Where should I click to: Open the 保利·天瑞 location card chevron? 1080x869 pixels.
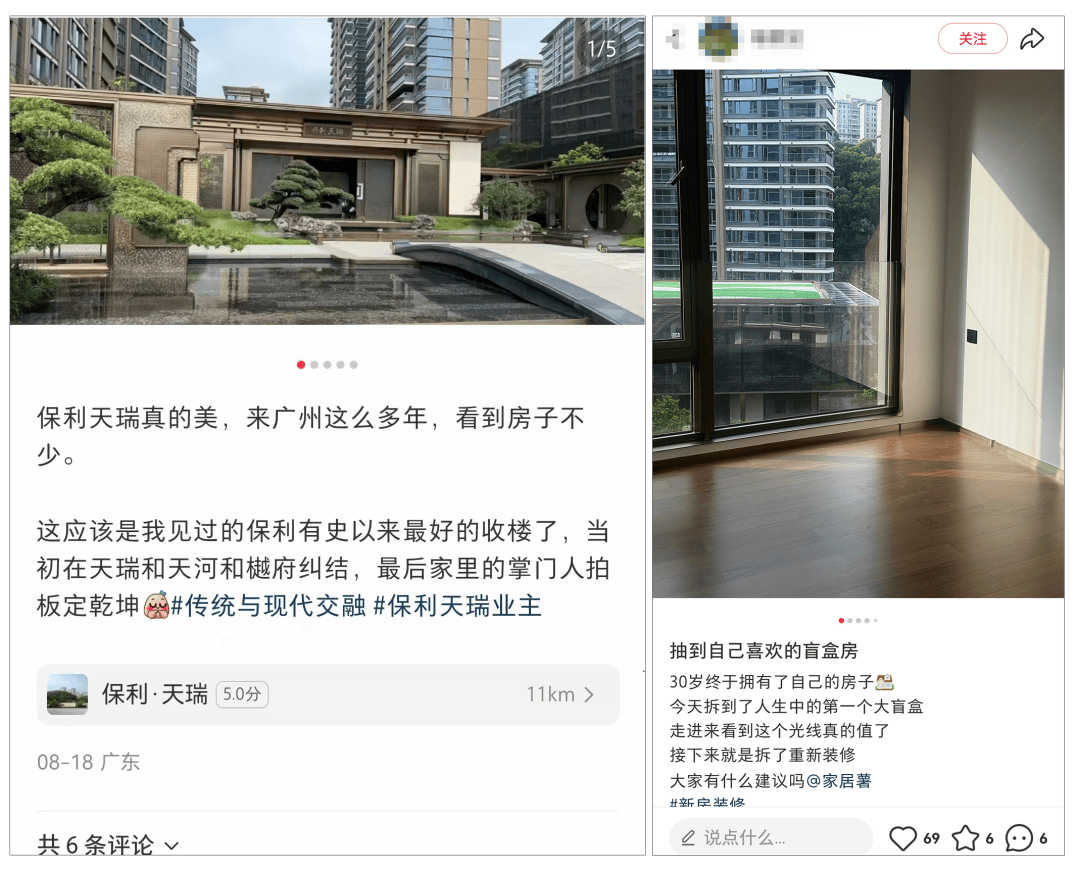(588, 695)
